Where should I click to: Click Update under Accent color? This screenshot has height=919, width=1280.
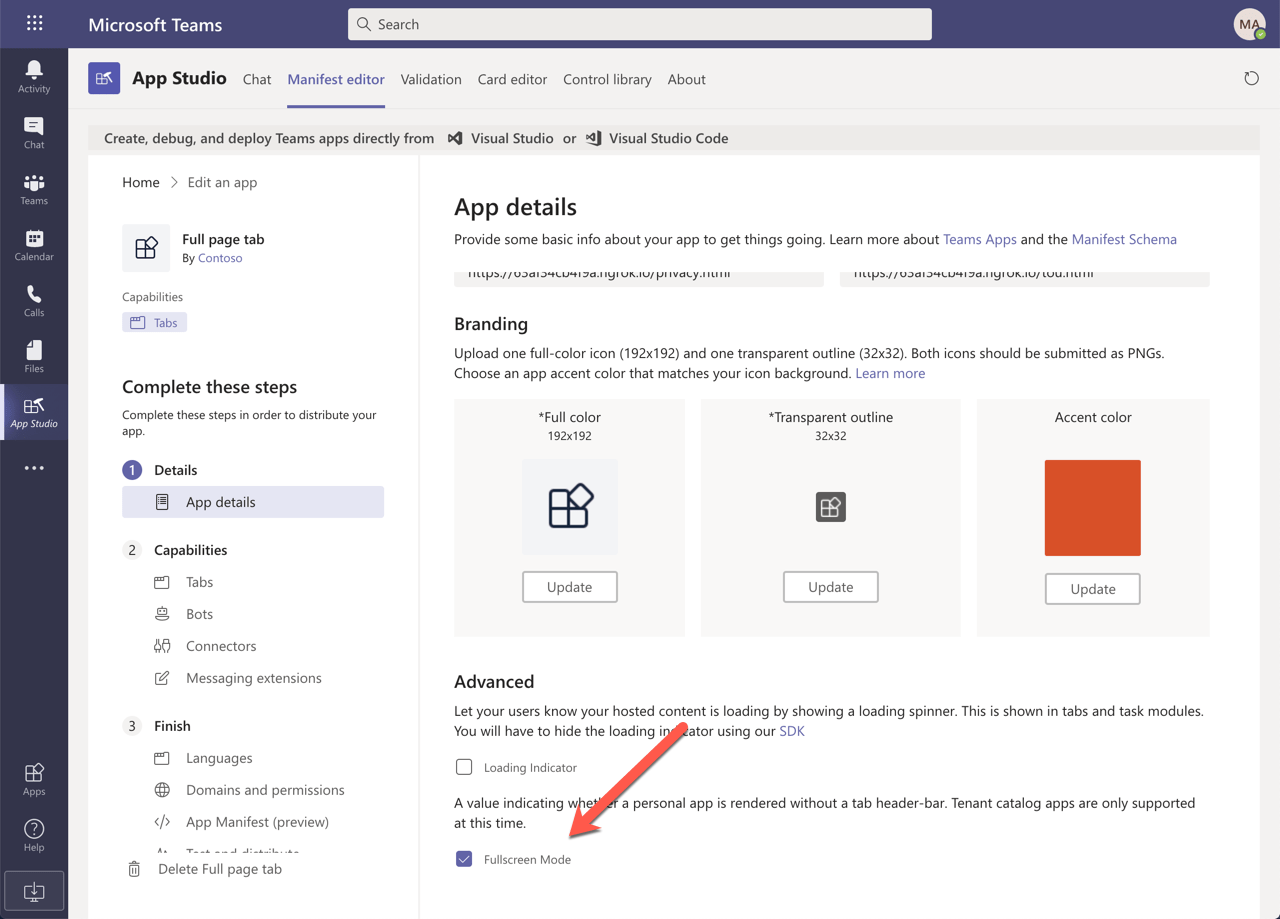[1093, 589]
